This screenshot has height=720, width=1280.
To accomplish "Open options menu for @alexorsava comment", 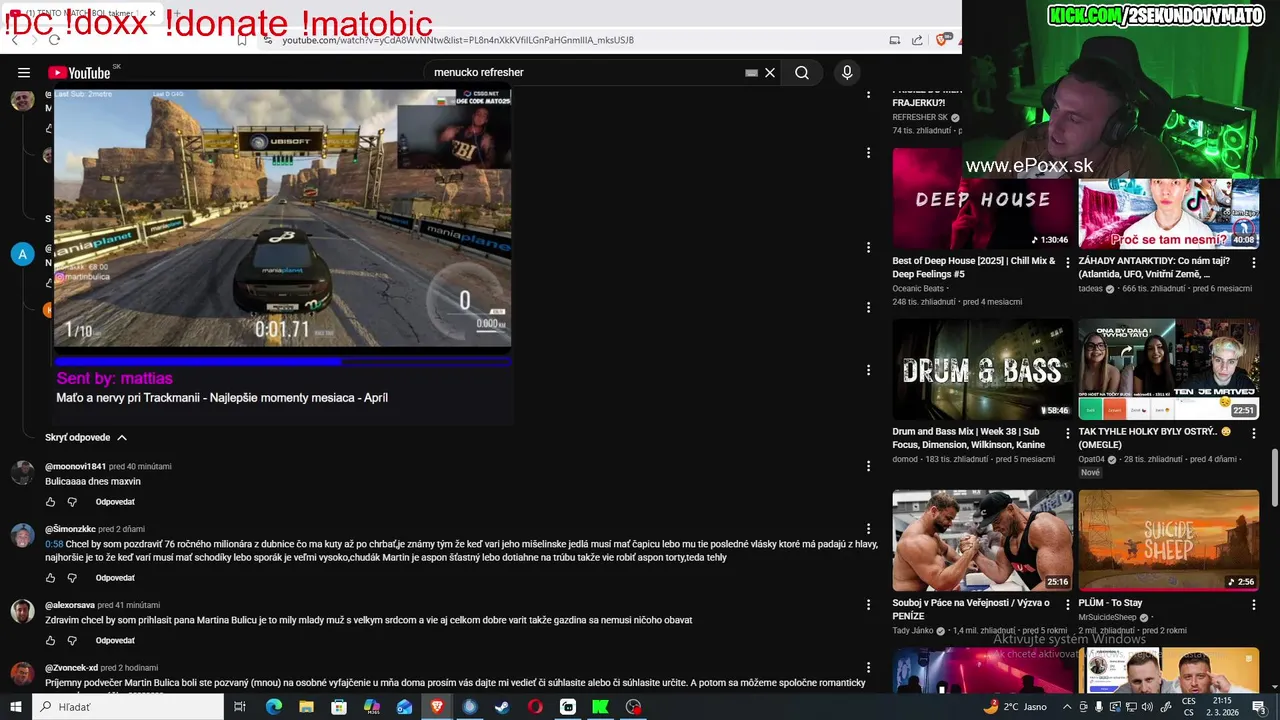I will coord(868,605).
